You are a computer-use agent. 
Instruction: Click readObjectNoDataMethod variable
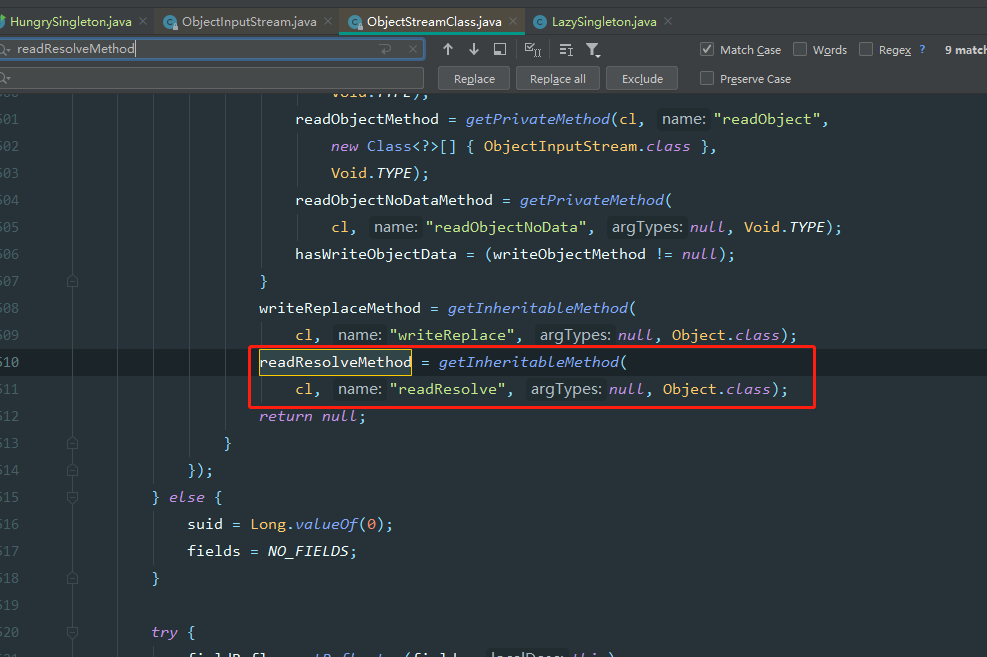point(394,200)
